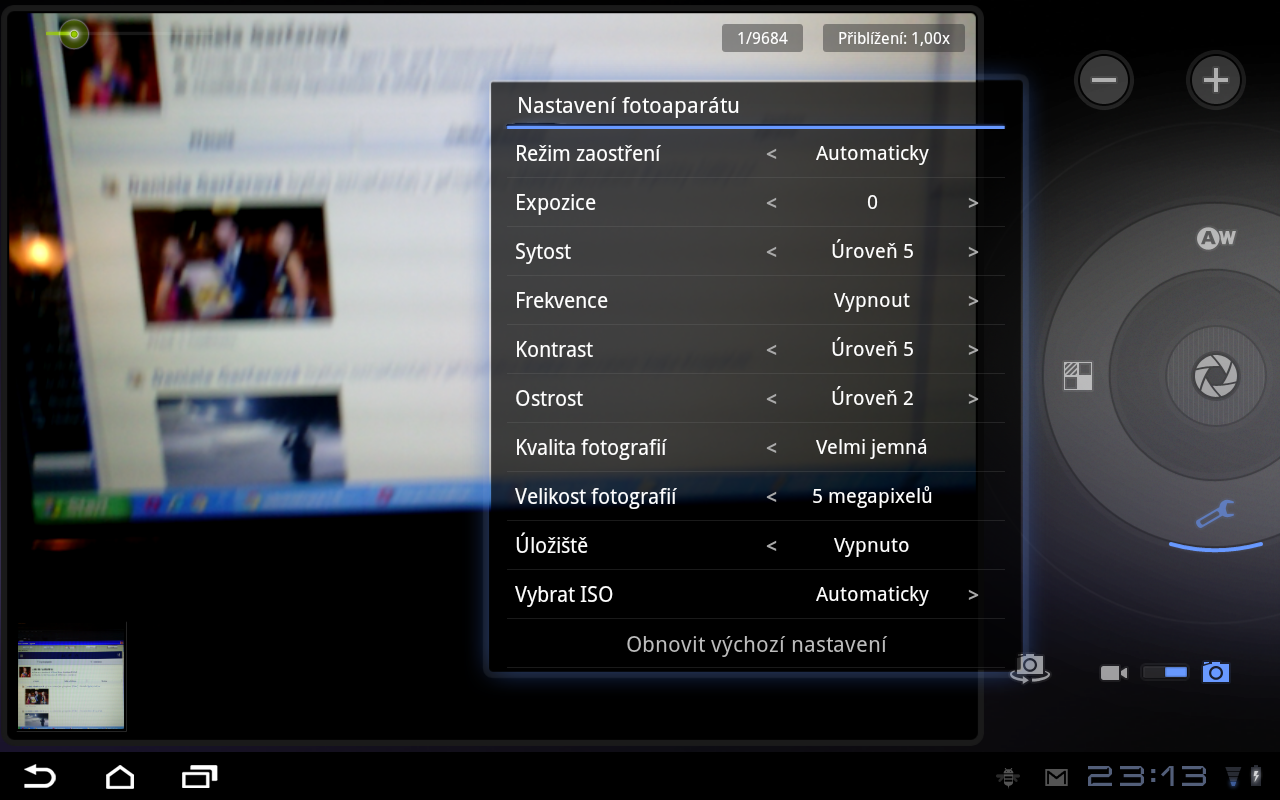Screen dimensions: 1280x800
Task: Tap the Android home button
Action: [x=120, y=776]
